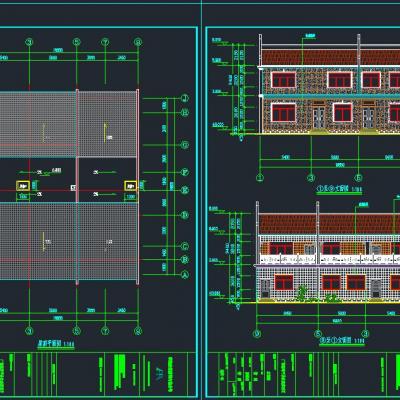The width and height of the screenshot is (400, 400).
Task: Select the ±0.000 level mark of 1-9 elevation
Action: pos(218,125)
